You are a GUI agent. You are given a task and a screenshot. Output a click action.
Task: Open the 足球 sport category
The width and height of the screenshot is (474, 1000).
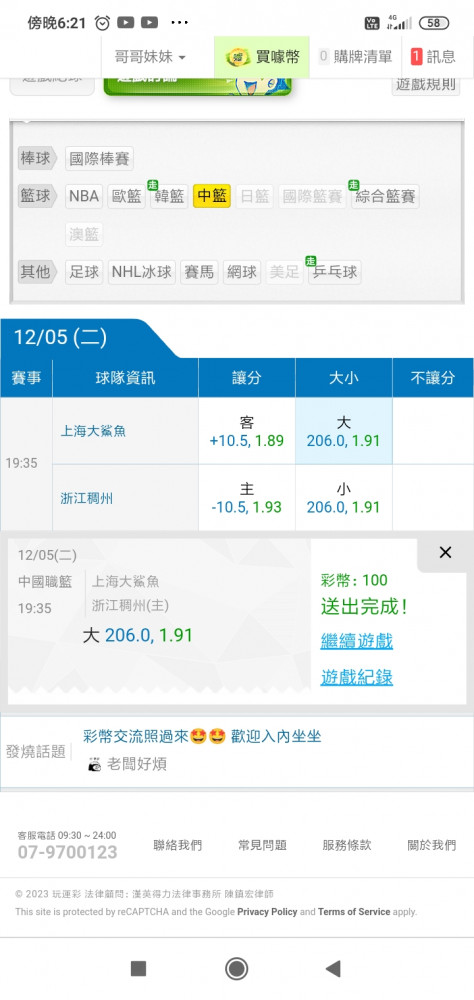(84, 272)
